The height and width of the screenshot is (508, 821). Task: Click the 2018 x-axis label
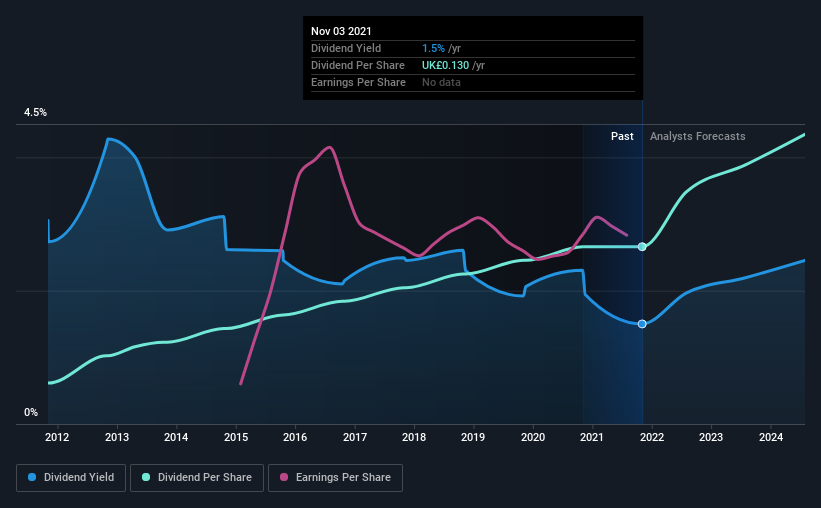click(x=414, y=437)
